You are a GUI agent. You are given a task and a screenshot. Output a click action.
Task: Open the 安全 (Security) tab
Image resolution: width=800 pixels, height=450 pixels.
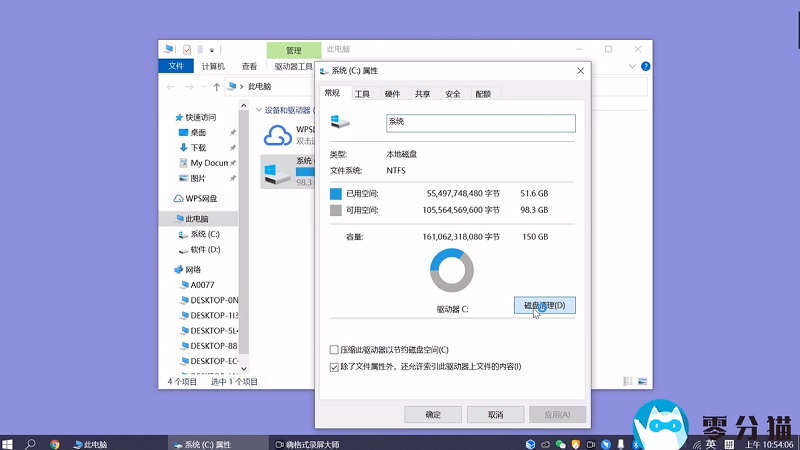point(453,94)
